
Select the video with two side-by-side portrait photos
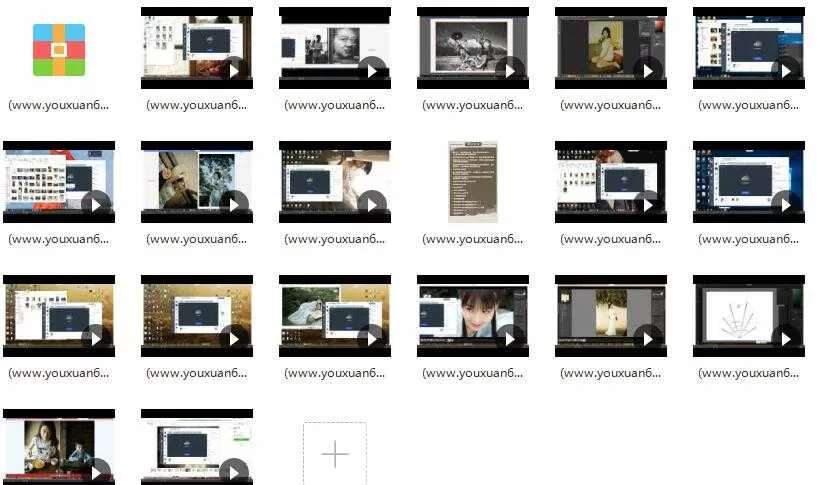(196, 181)
